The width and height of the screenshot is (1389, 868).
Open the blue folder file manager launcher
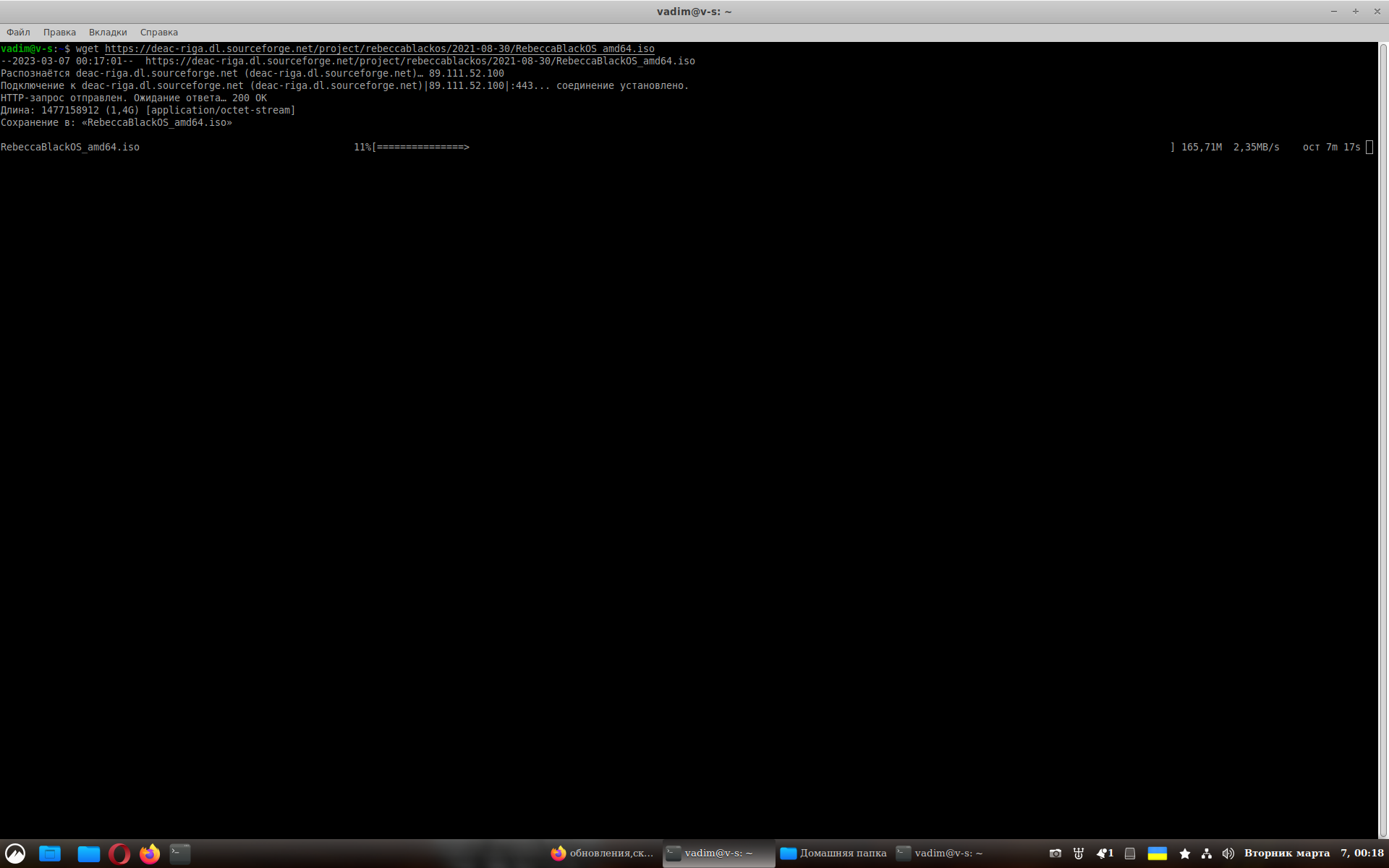(88, 854)
